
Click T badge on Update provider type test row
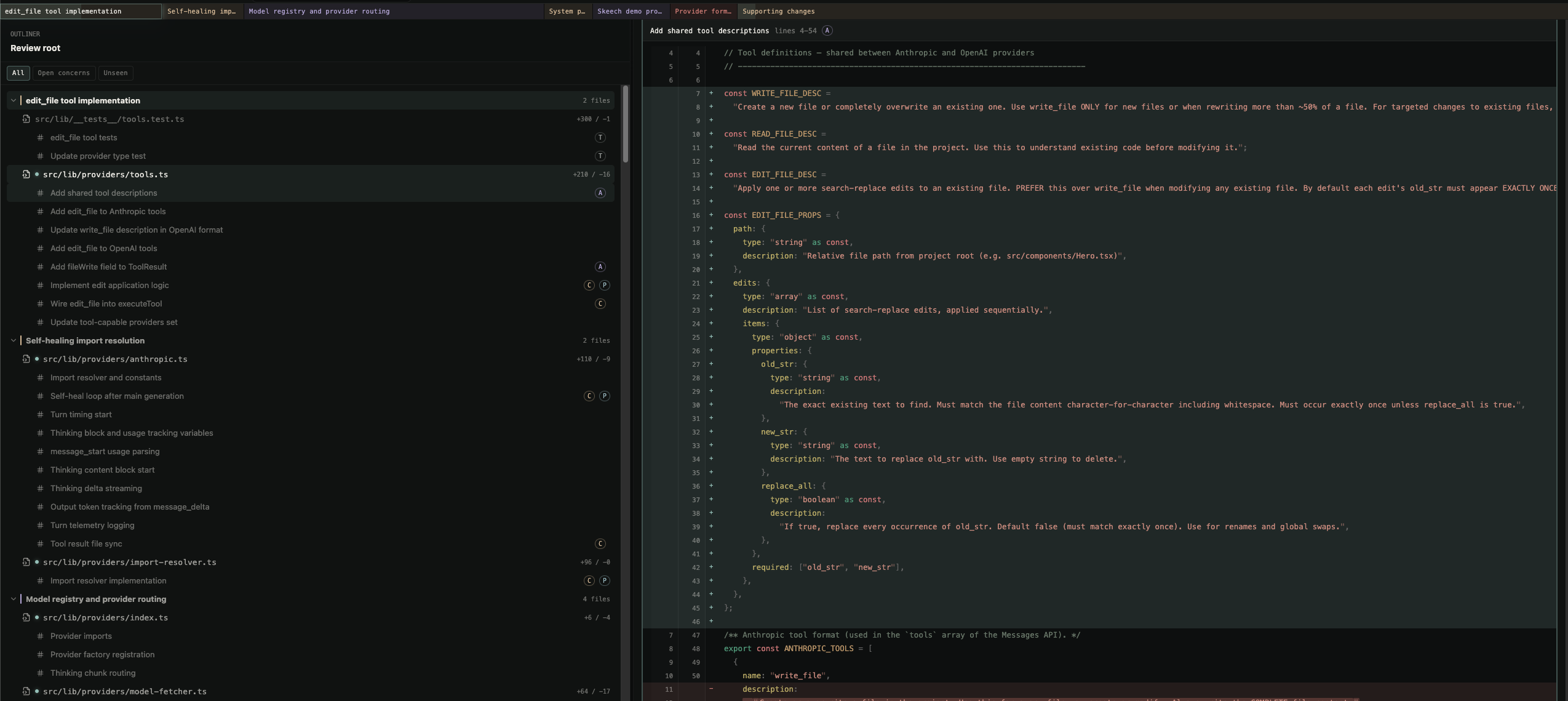(600, 156)
